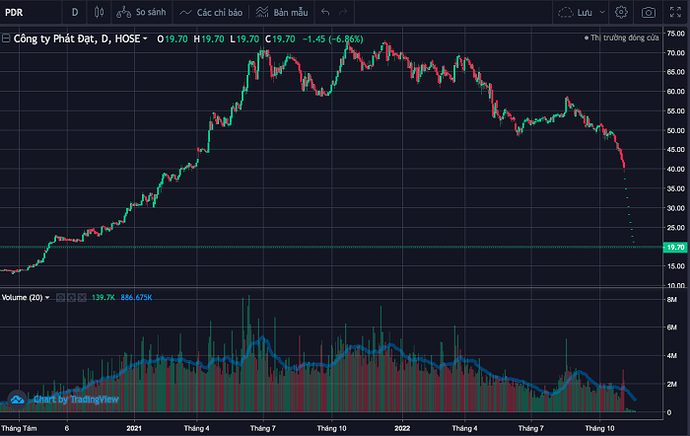Screen dimensions: 690x436
Task: Click the So sánh compare button
Action: pyautogui.click(x=141, y=12)
